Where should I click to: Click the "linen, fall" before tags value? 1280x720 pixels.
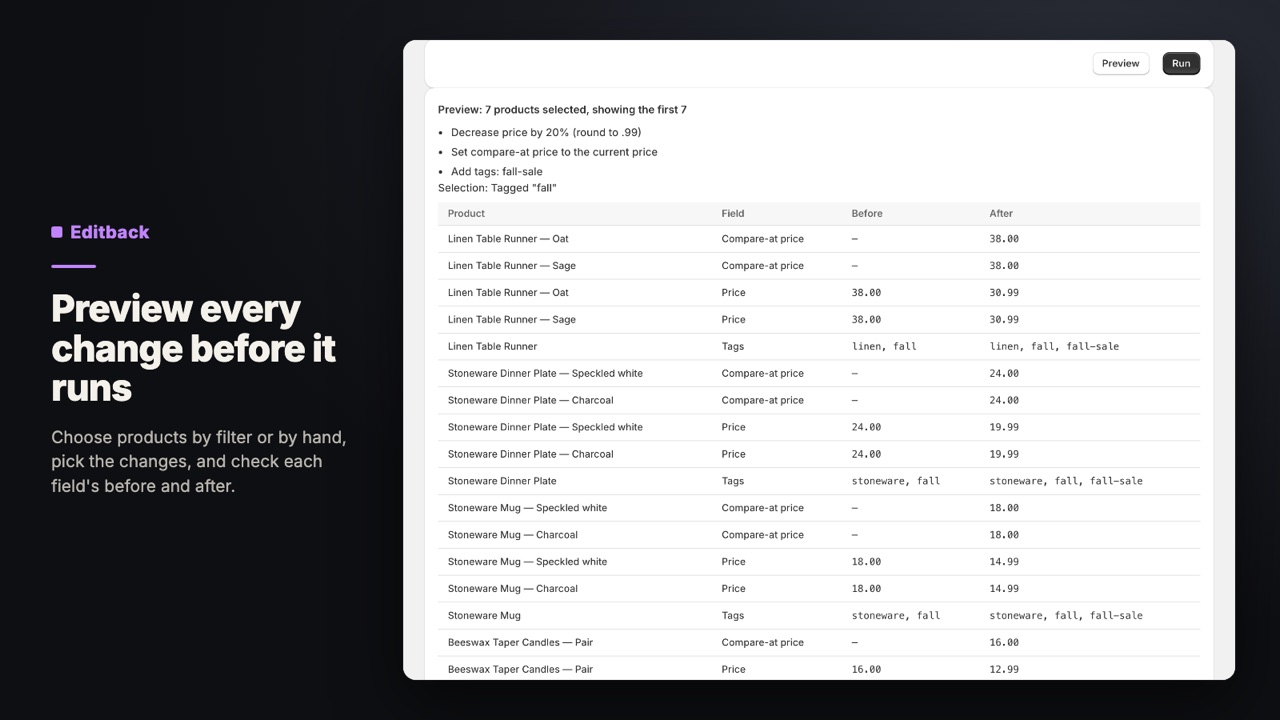(x=884, y=347)
